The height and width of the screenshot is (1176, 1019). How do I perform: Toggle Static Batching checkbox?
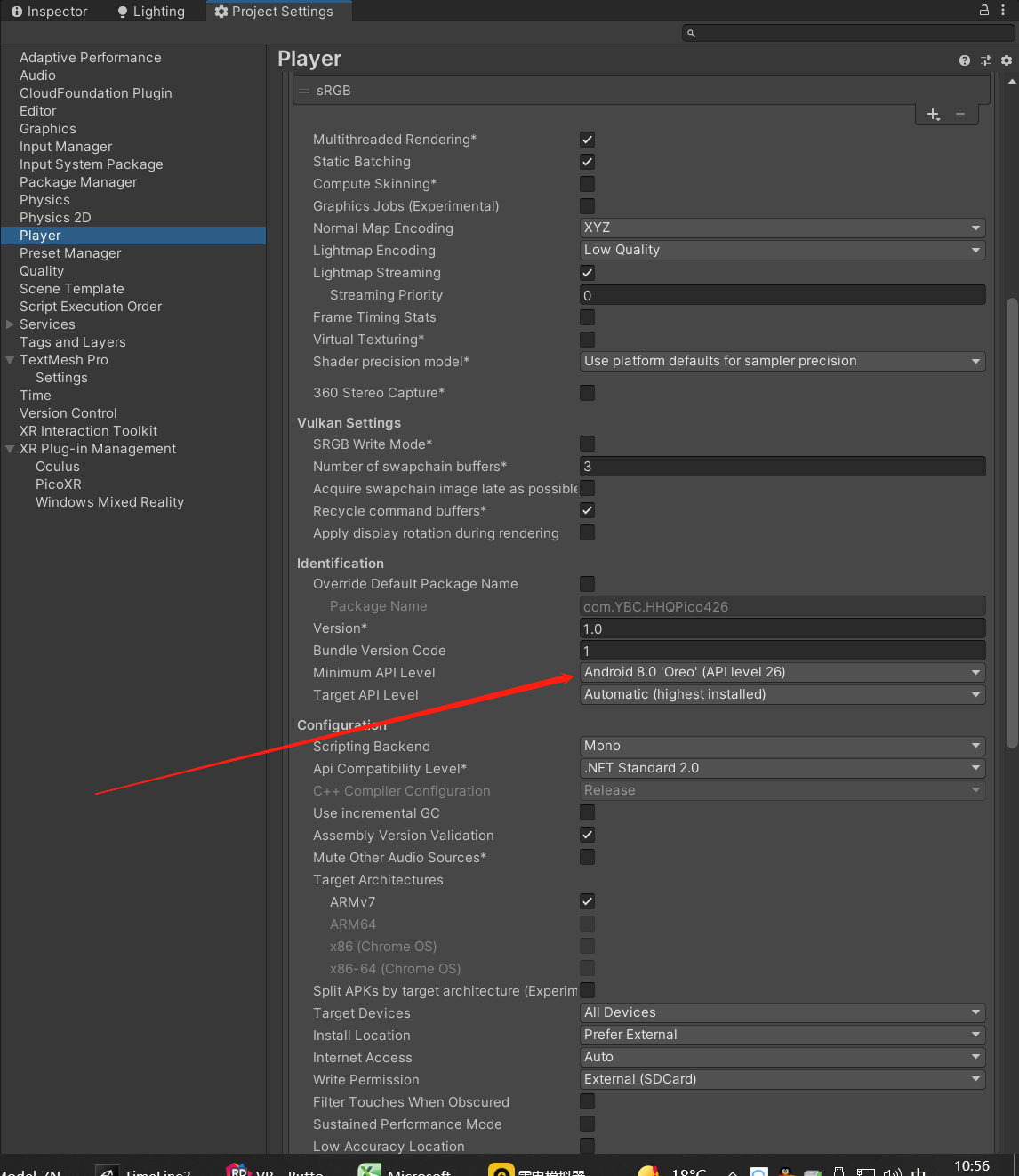click(x=587, y=162)
